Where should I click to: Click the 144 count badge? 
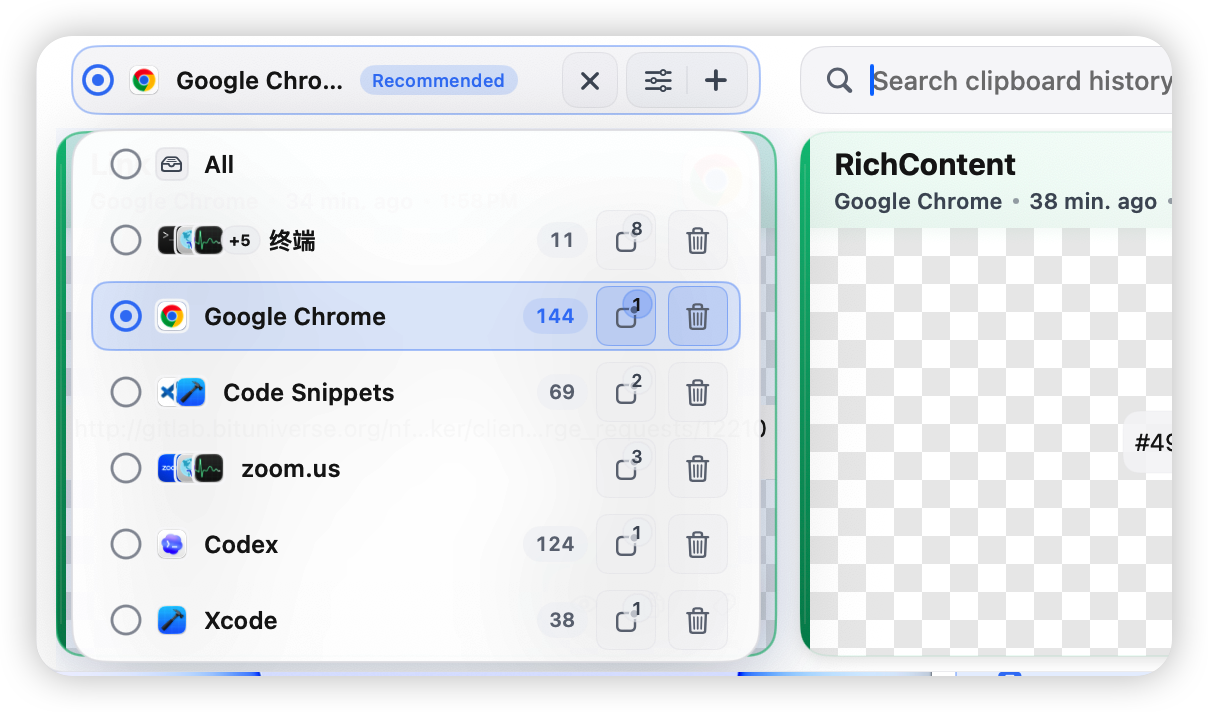pos(555,316)
